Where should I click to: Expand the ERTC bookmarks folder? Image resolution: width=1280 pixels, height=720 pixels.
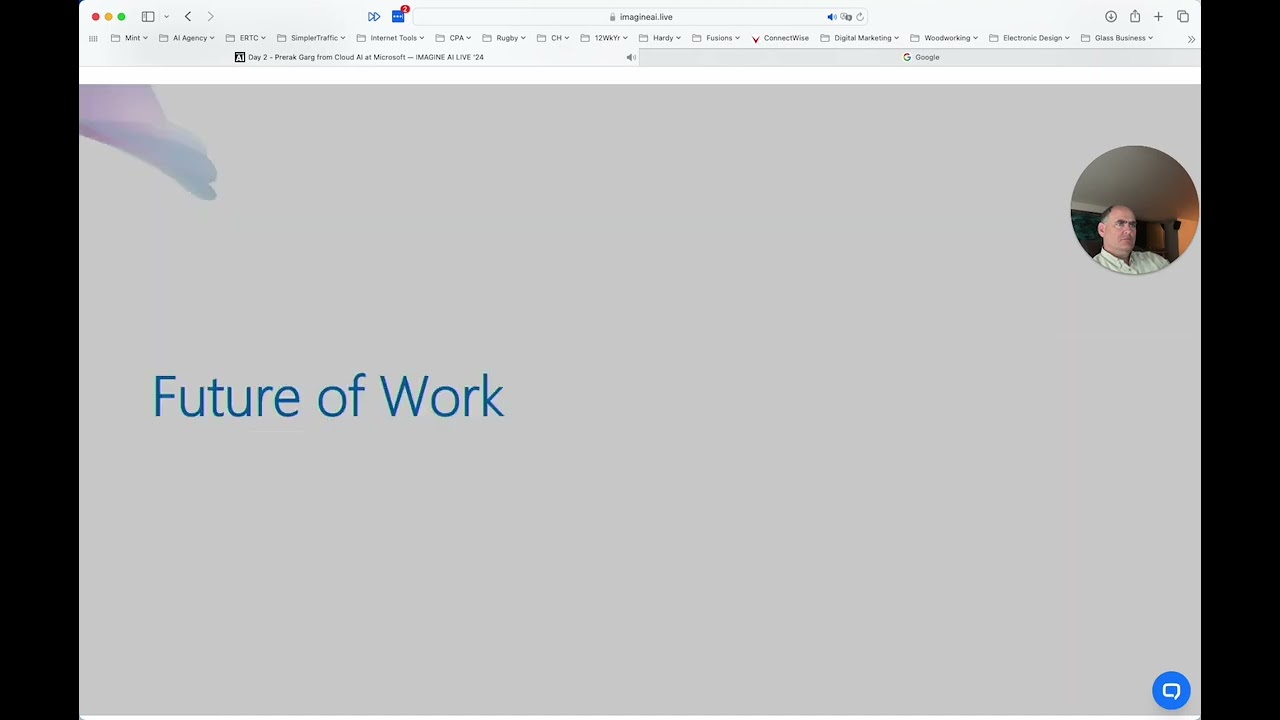246,38
